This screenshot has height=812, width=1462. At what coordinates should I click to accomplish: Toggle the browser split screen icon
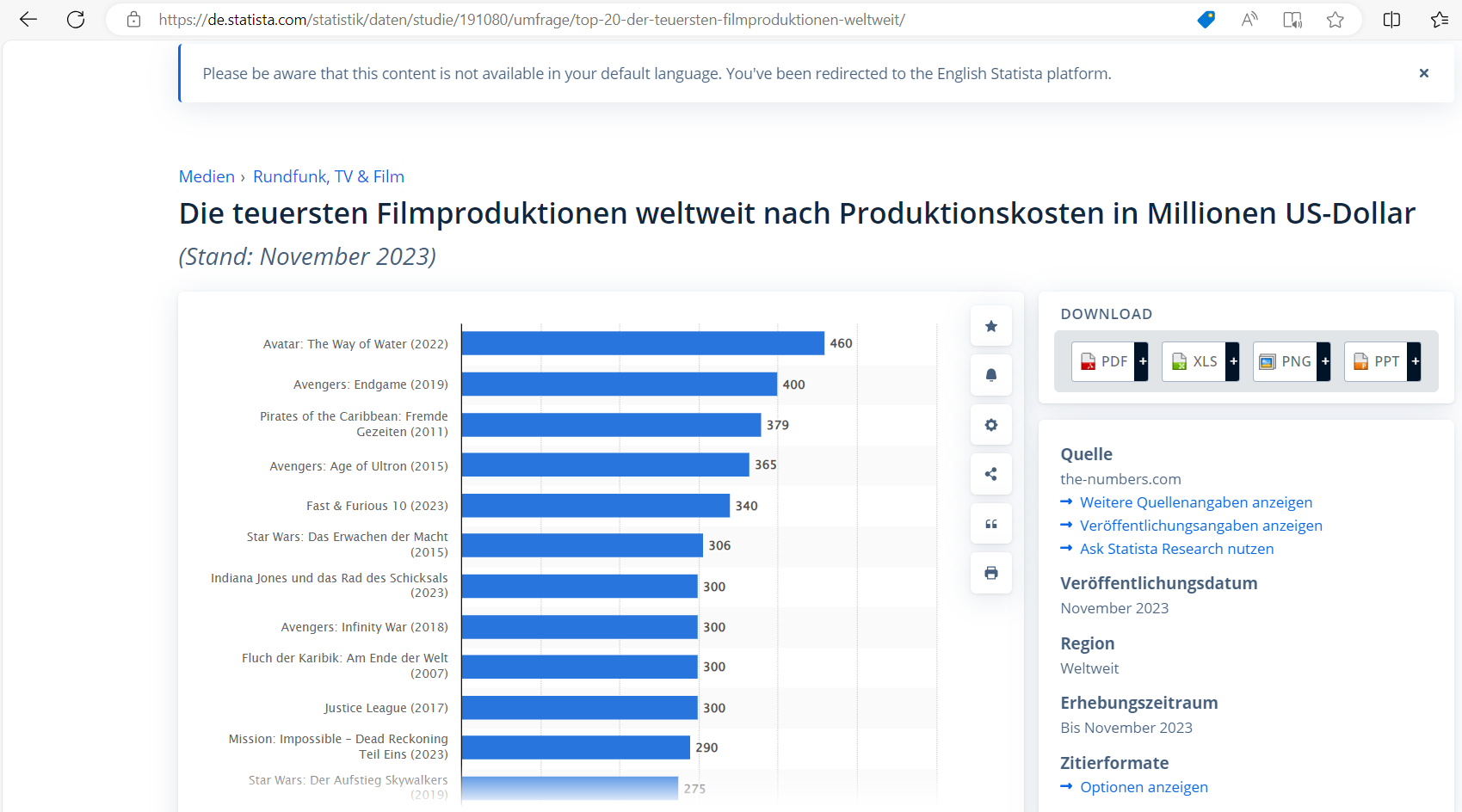[1391, 20]
